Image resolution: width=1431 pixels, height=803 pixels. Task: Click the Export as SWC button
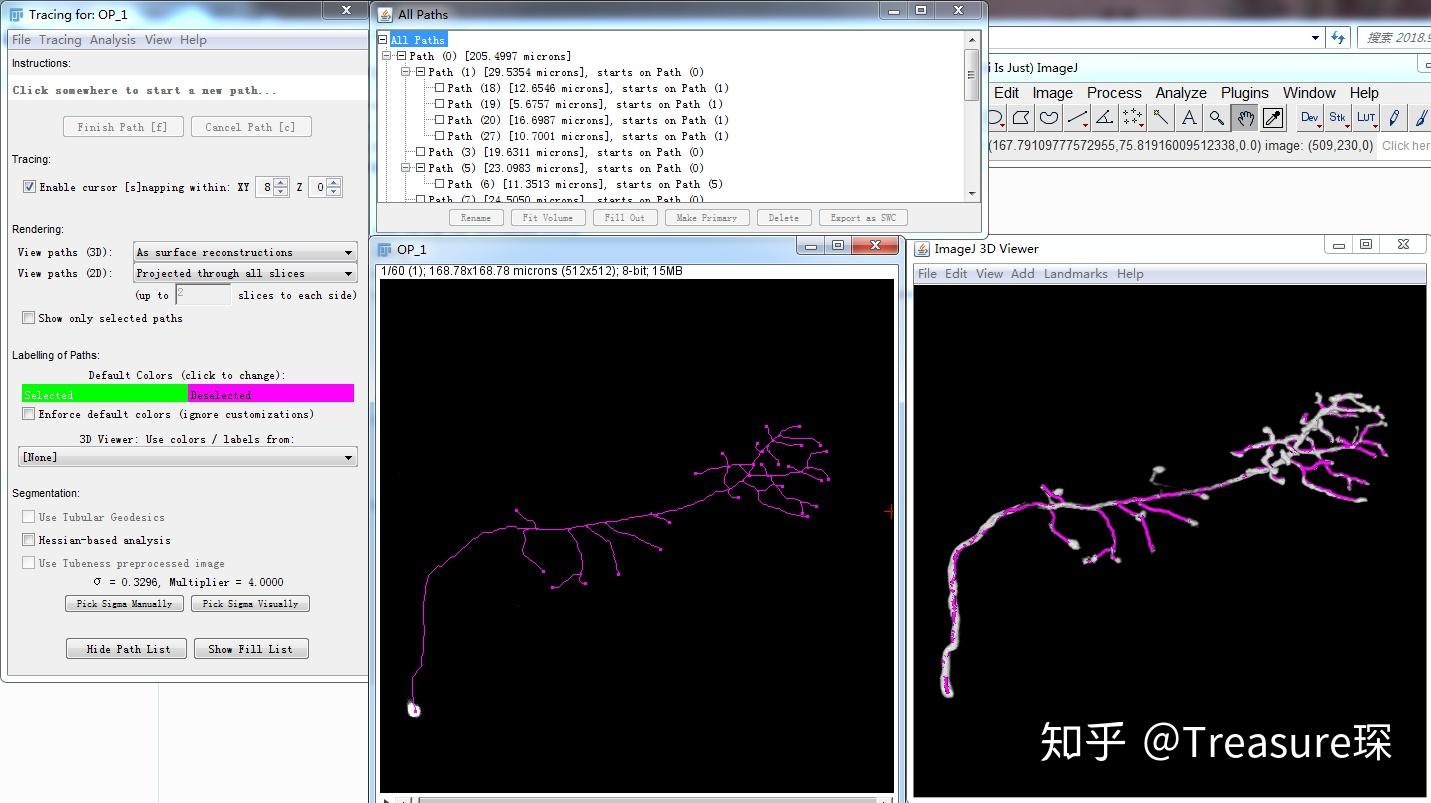coord(862,217)
